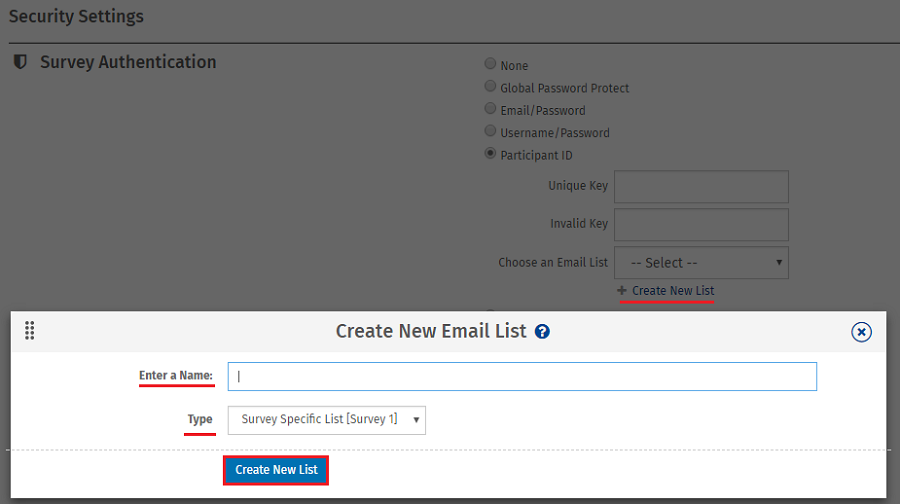This screenshot has height=504, width=900.
Task: Click the Create New Email List title
Action: 430,331
